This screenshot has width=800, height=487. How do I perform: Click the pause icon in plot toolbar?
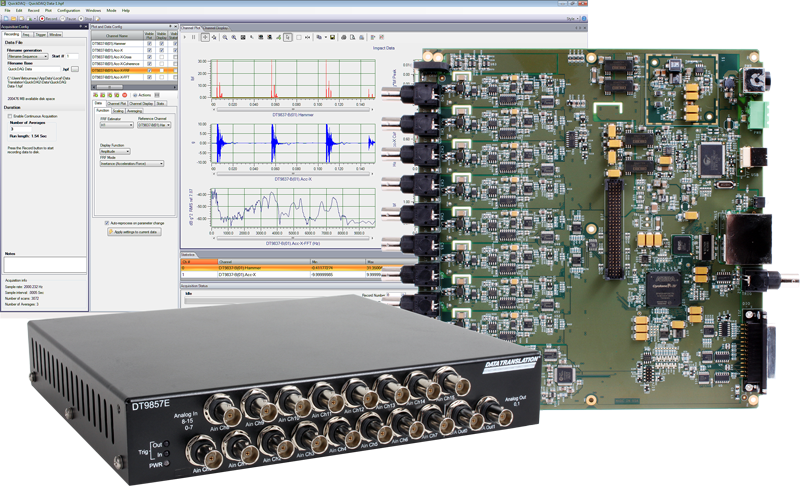193,37
